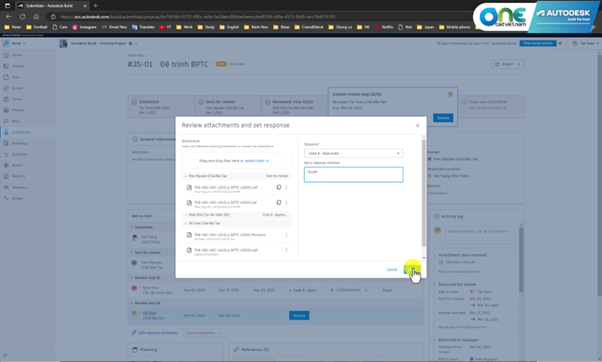Collapse the Tai Tuan attachments group

pyautogui.click(x=186, y=223)
